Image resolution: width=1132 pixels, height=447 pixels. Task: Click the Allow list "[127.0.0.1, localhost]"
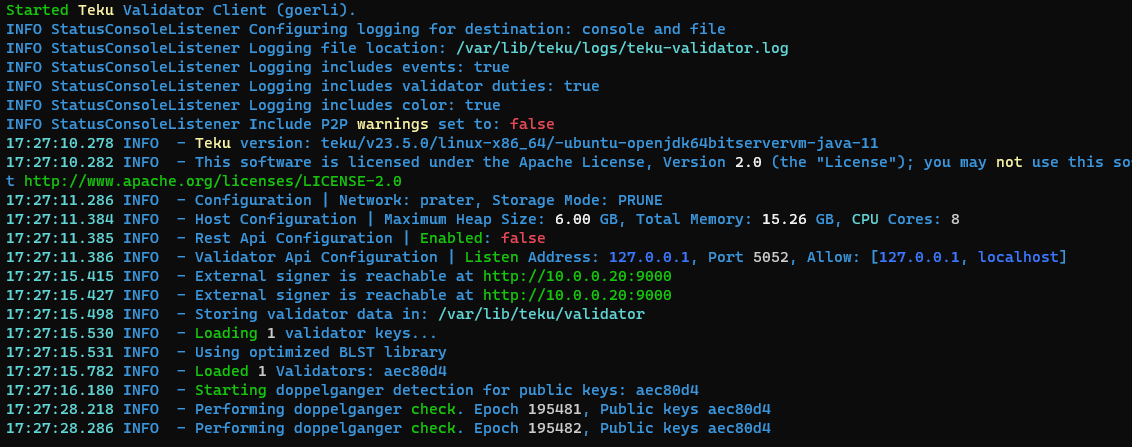[969, 257]
